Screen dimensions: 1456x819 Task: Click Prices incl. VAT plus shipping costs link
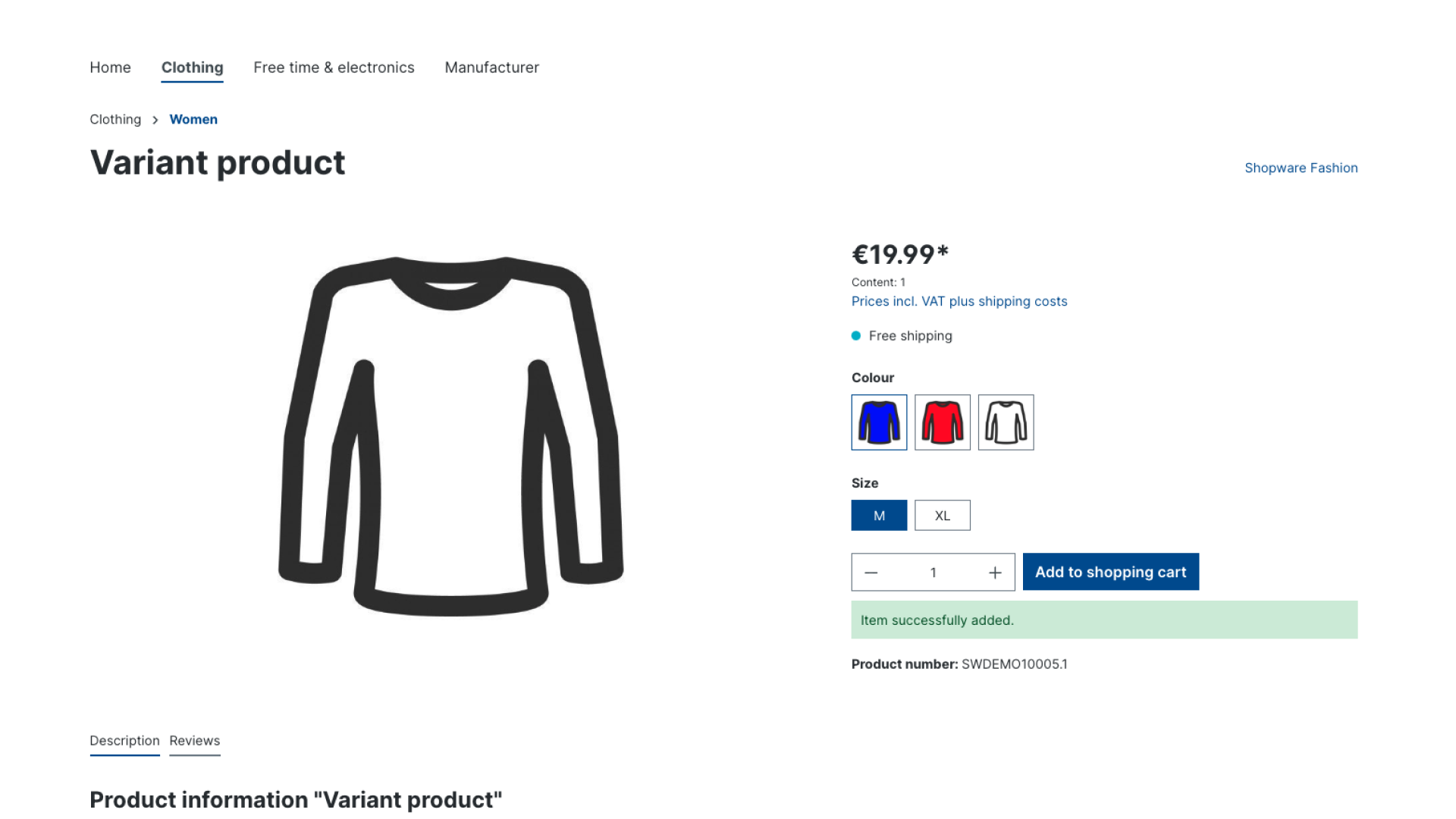point(959,300)
